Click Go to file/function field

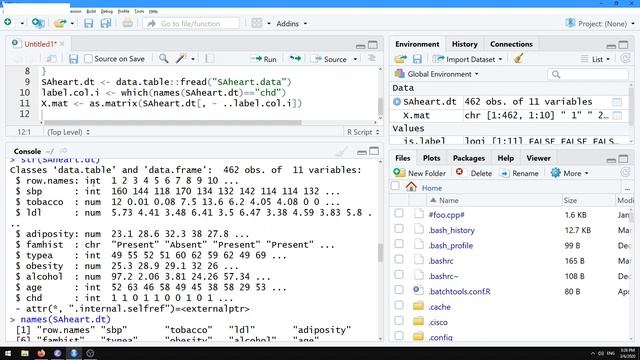pos(191,24)
